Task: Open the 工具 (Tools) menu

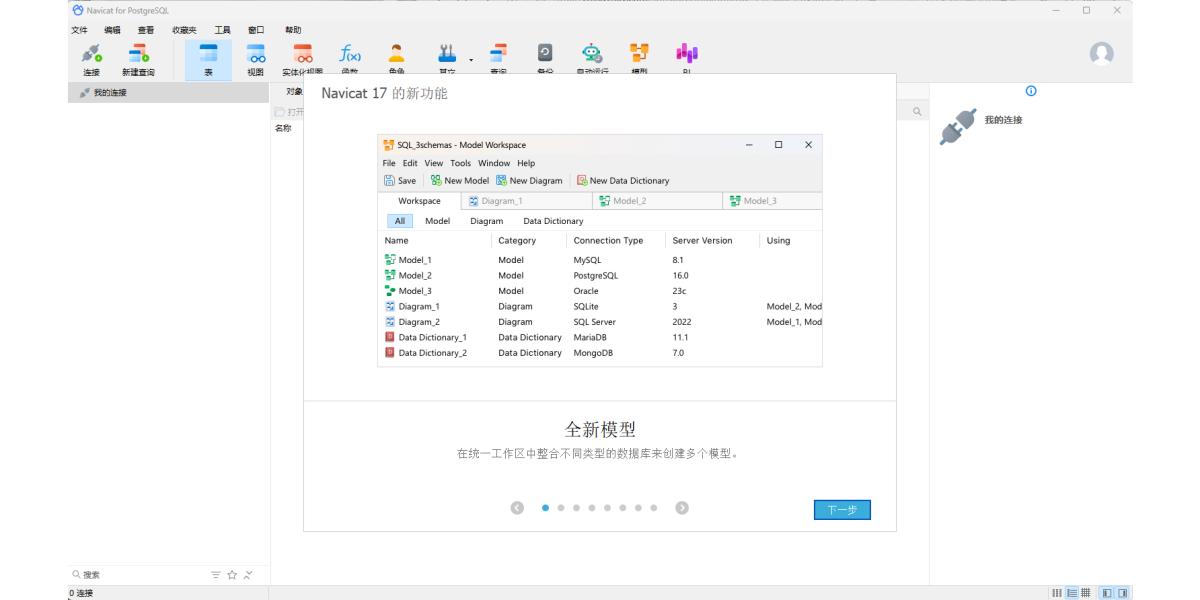Action: pyautogui.click(x=222, y=30)
